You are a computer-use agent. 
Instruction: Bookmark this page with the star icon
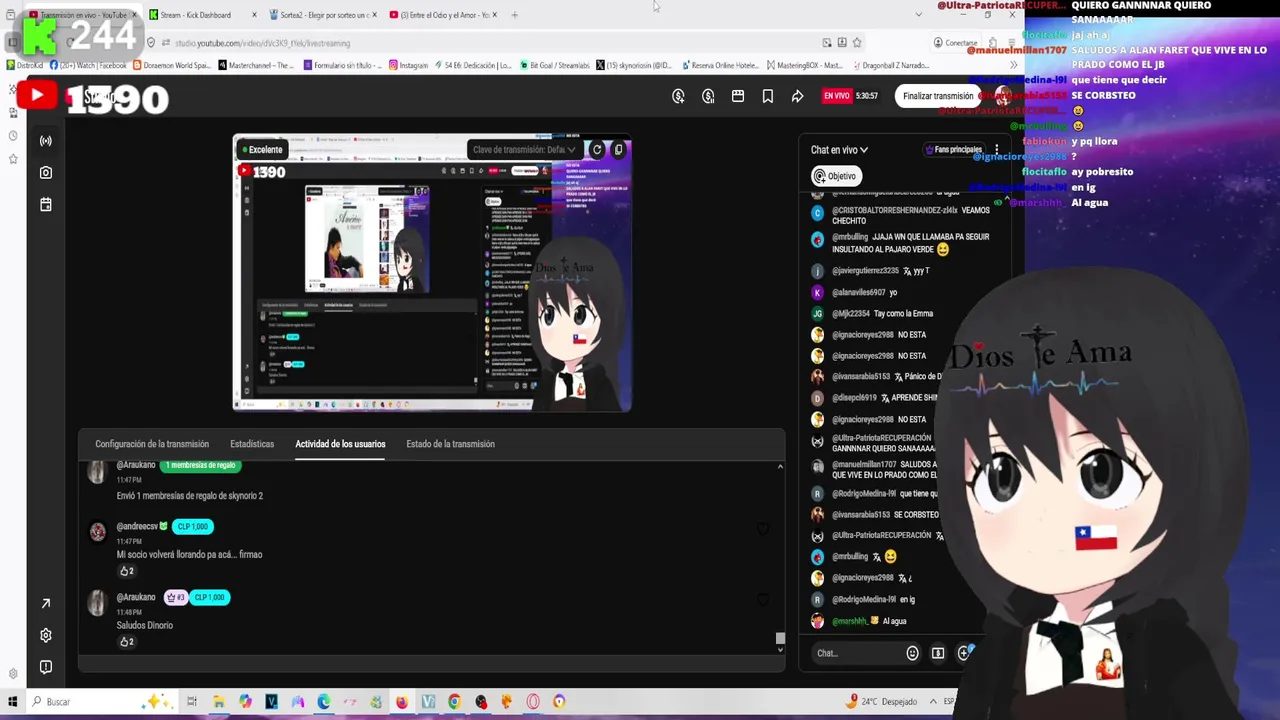(x=857, y=43)
